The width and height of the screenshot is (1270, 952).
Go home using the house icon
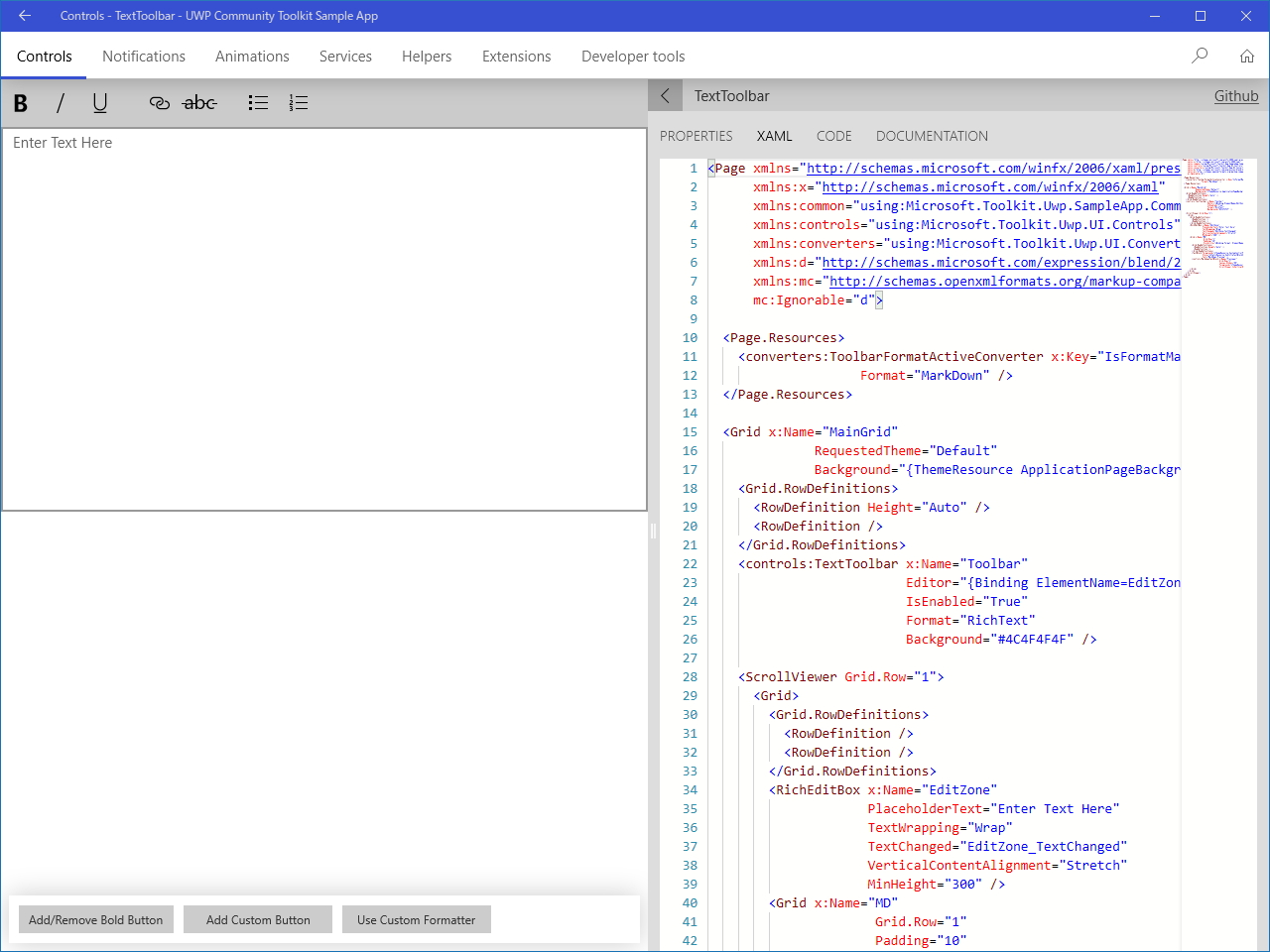[1247, 56]
